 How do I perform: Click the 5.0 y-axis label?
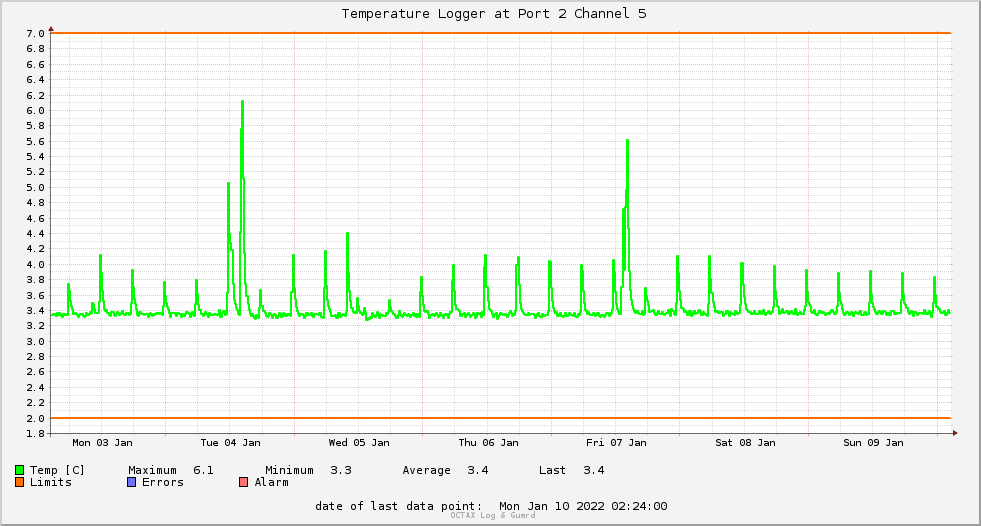coord(36,188)
